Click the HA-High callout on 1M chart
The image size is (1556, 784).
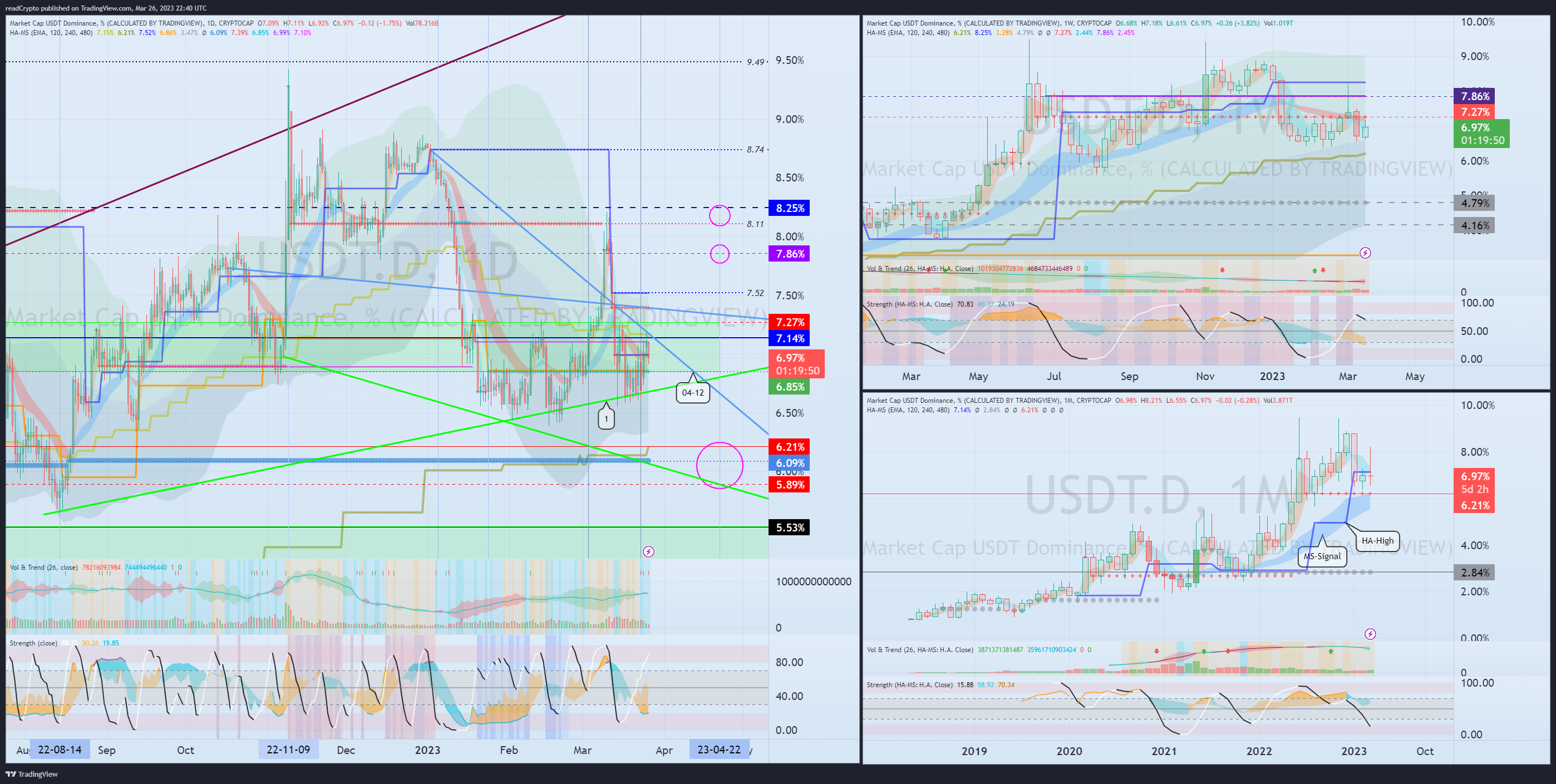pos(1377,541)
